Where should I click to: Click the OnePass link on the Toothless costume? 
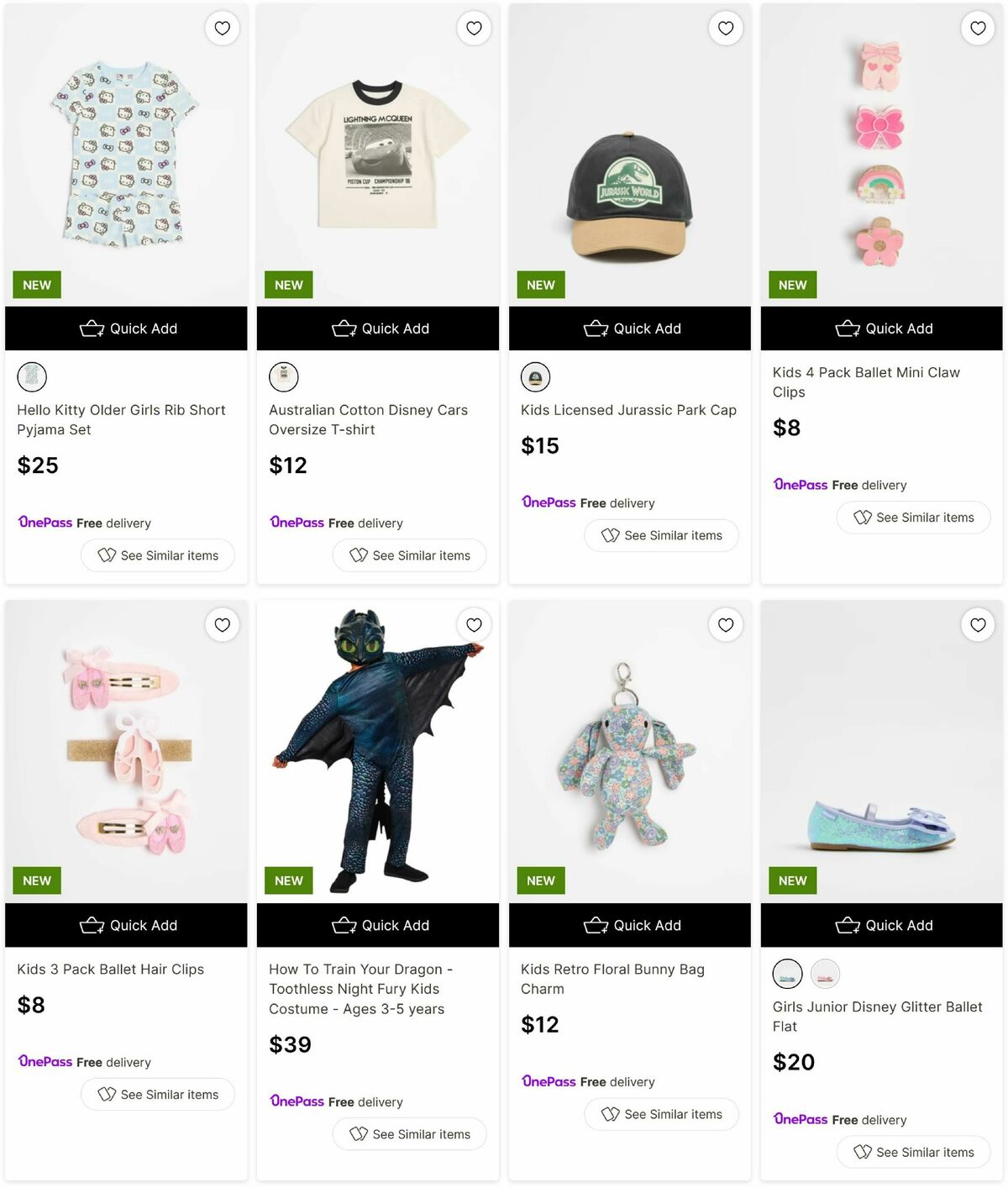(x=296, y=1101)
